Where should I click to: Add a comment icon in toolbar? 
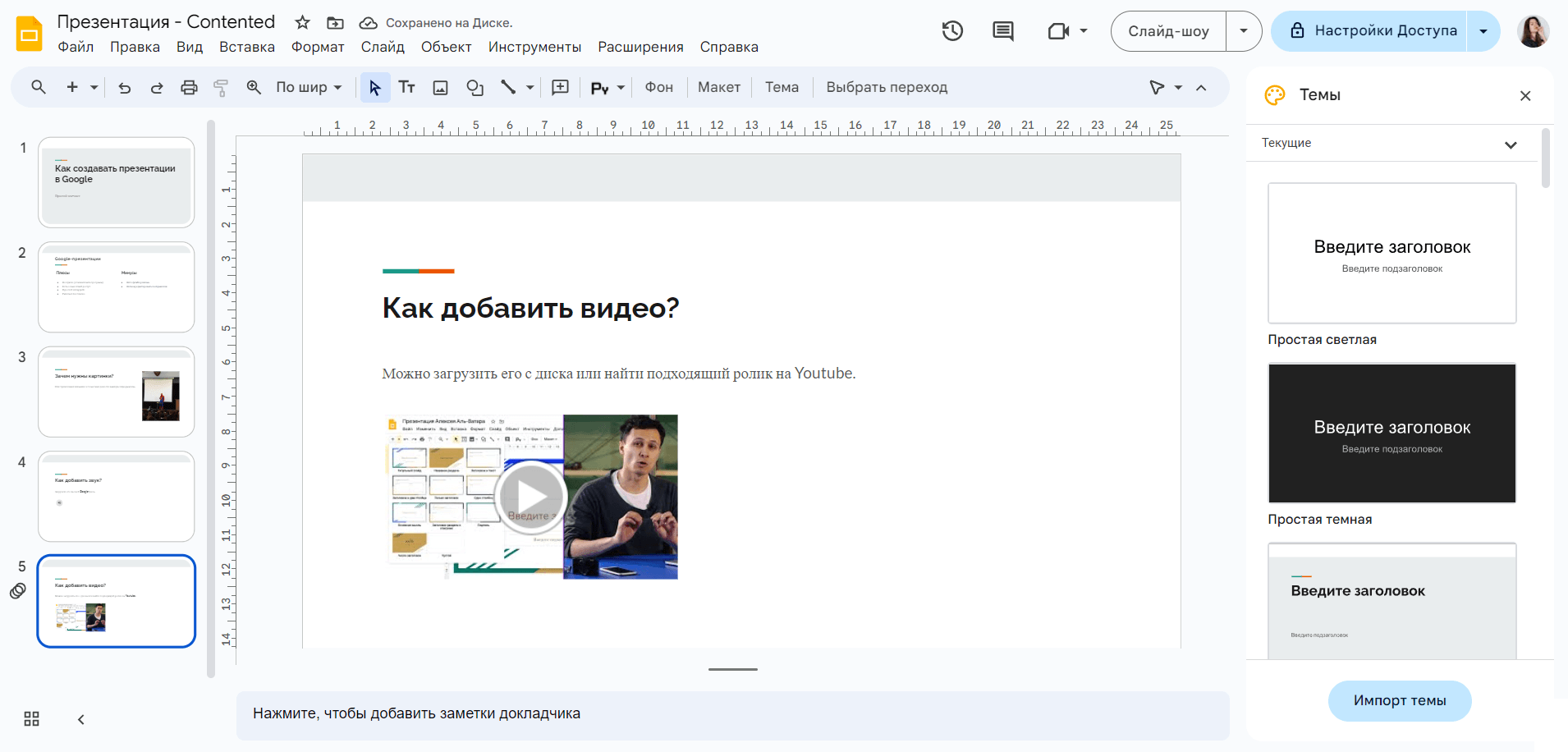click(561, 87)
